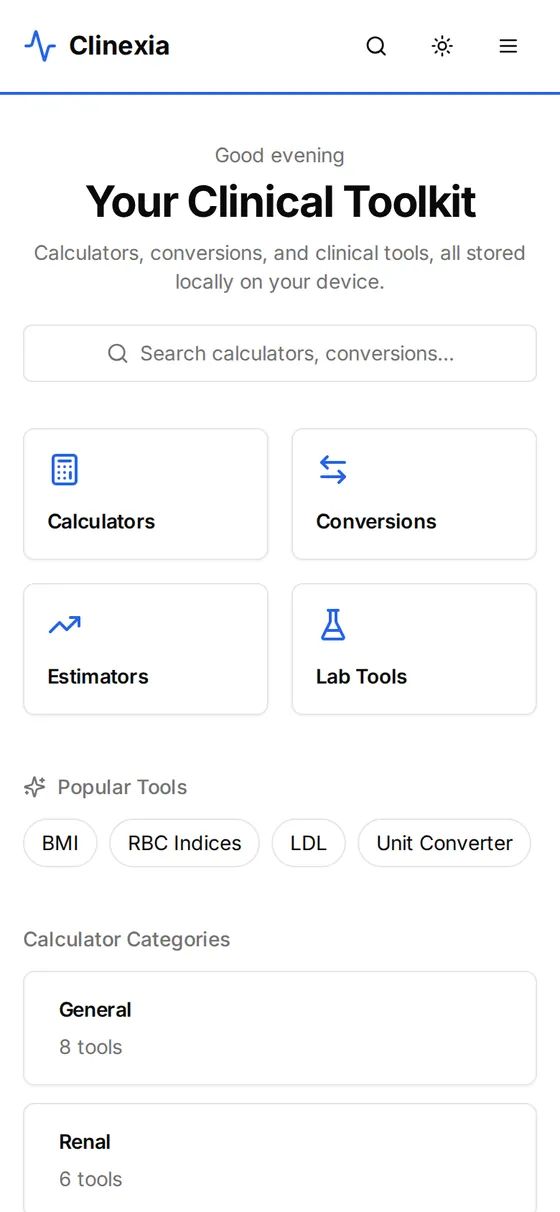Click the Clinexia brand name
Screen dimensions: 560x1212
[x=119, y=46]
